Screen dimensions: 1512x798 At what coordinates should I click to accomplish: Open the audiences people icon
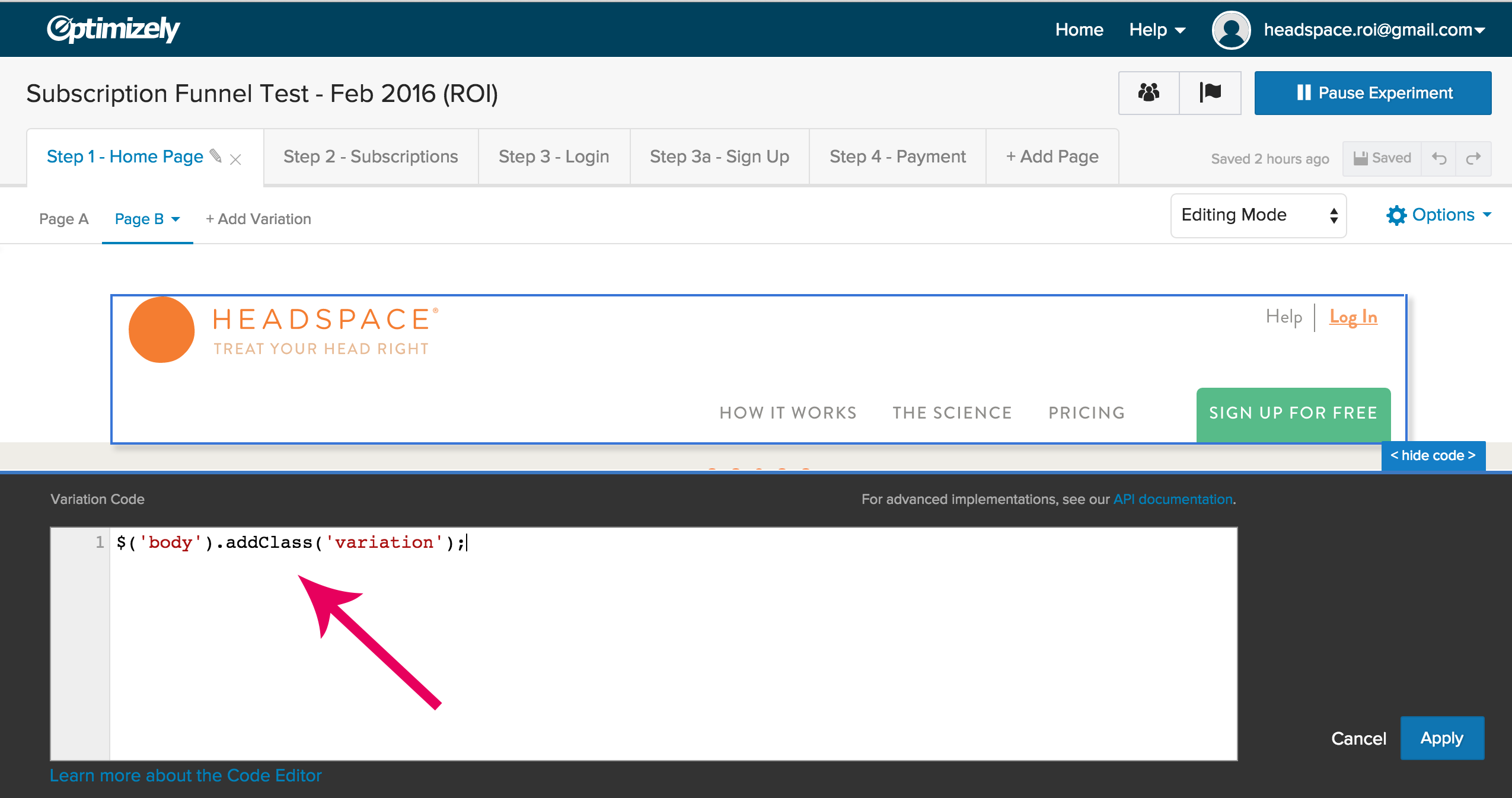[1149, 92]
